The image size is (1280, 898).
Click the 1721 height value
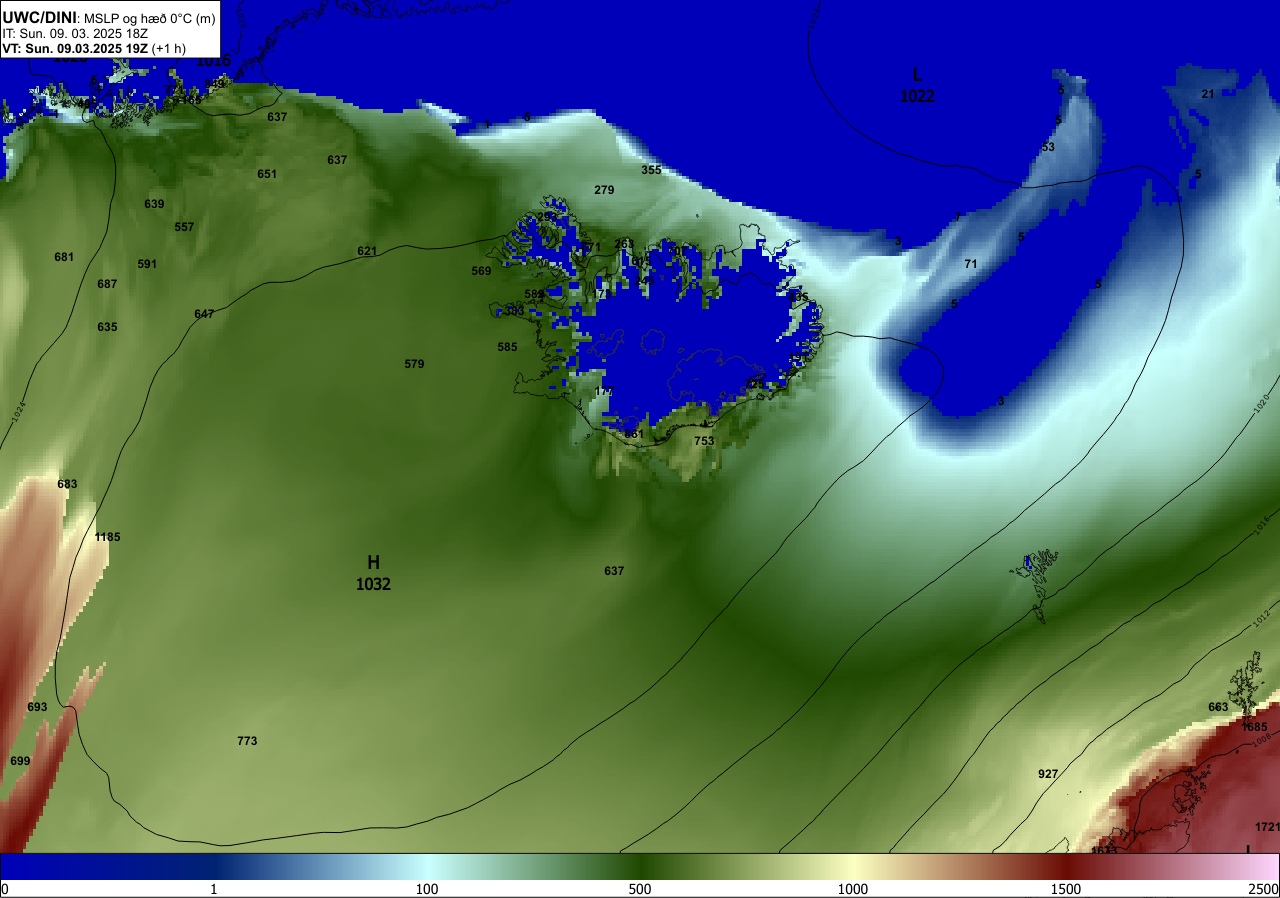coord(1267,827)
